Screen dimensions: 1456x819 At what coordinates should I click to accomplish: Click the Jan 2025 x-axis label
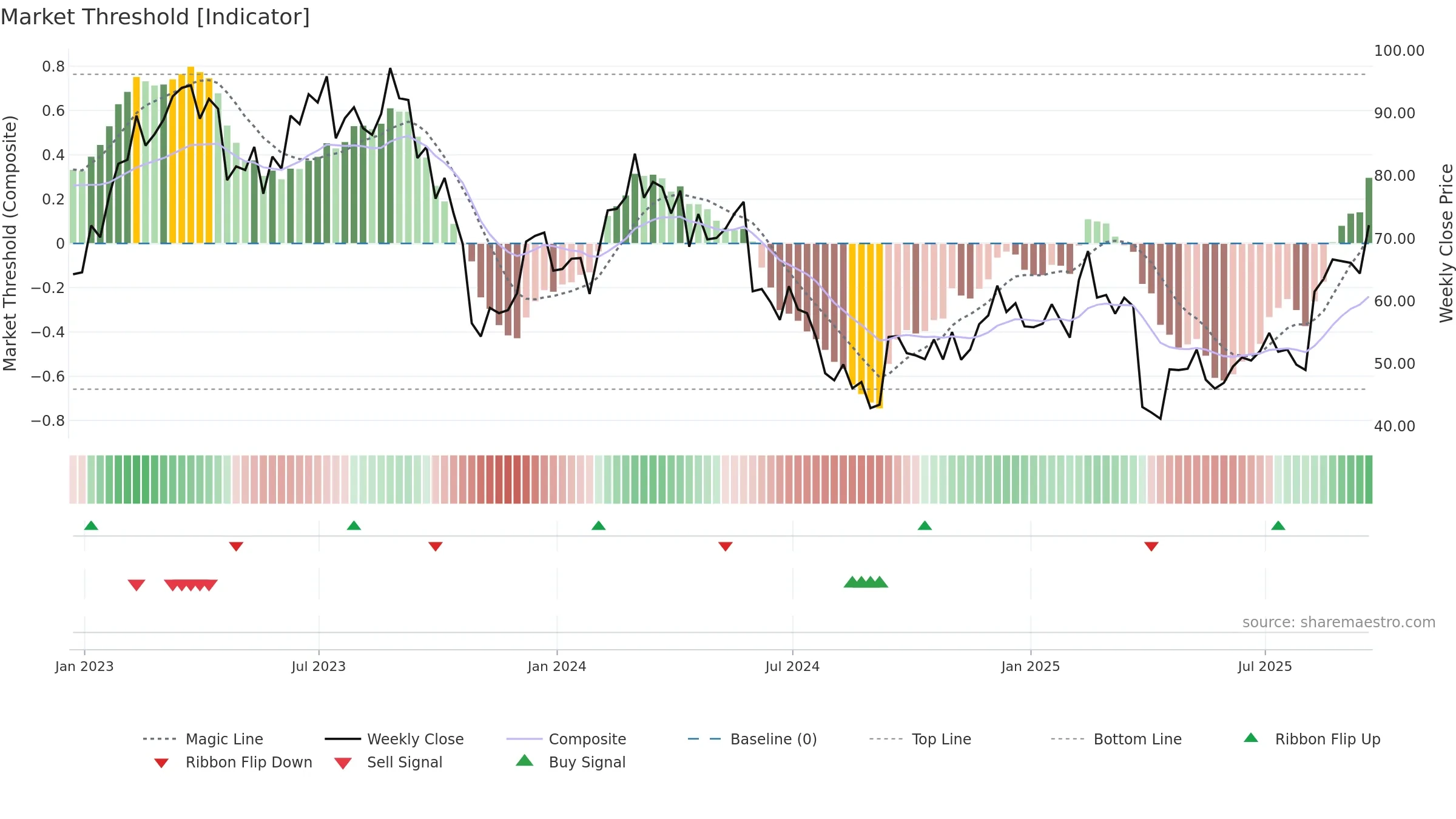(x=1031, y=666)
